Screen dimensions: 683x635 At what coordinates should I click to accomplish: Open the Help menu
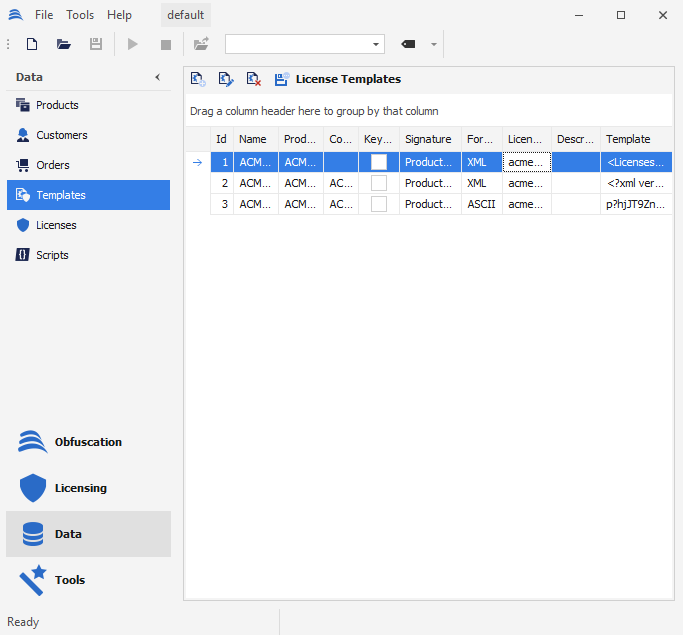coord(119,15)
